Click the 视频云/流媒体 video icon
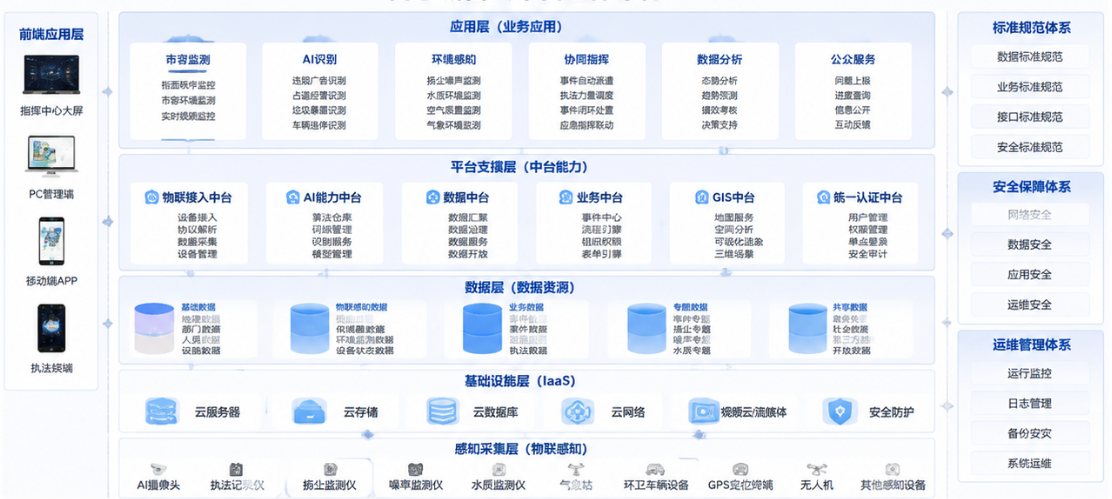 704,411
